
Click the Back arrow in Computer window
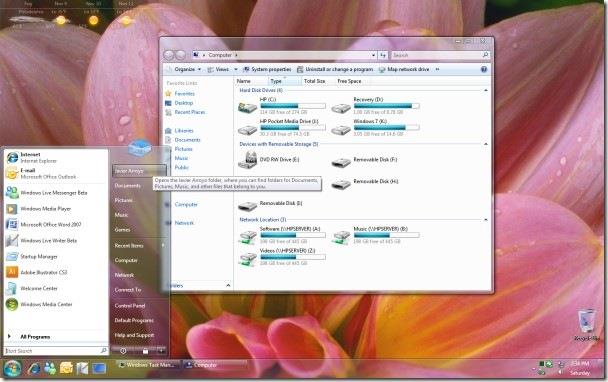point(169,55)
